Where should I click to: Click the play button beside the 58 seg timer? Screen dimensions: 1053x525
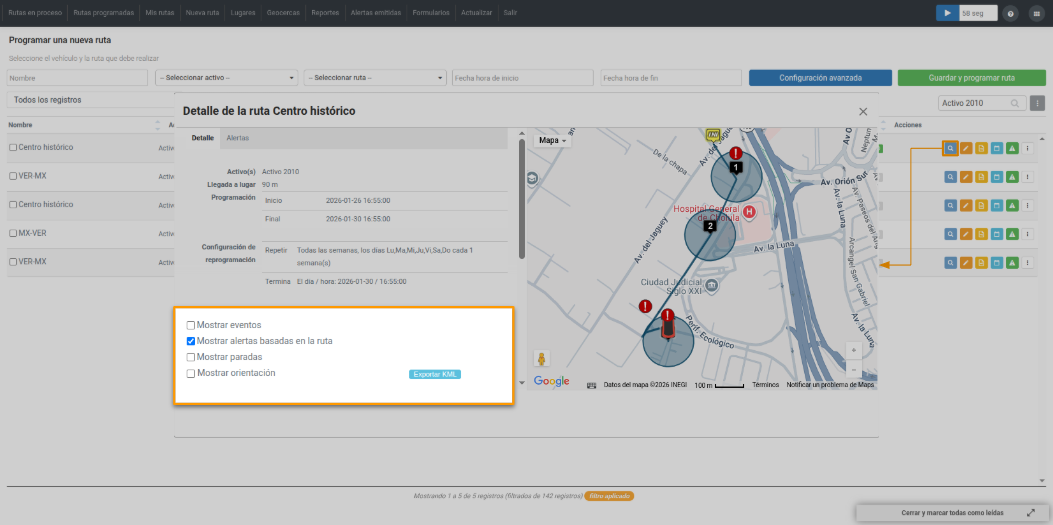[948, 13]
